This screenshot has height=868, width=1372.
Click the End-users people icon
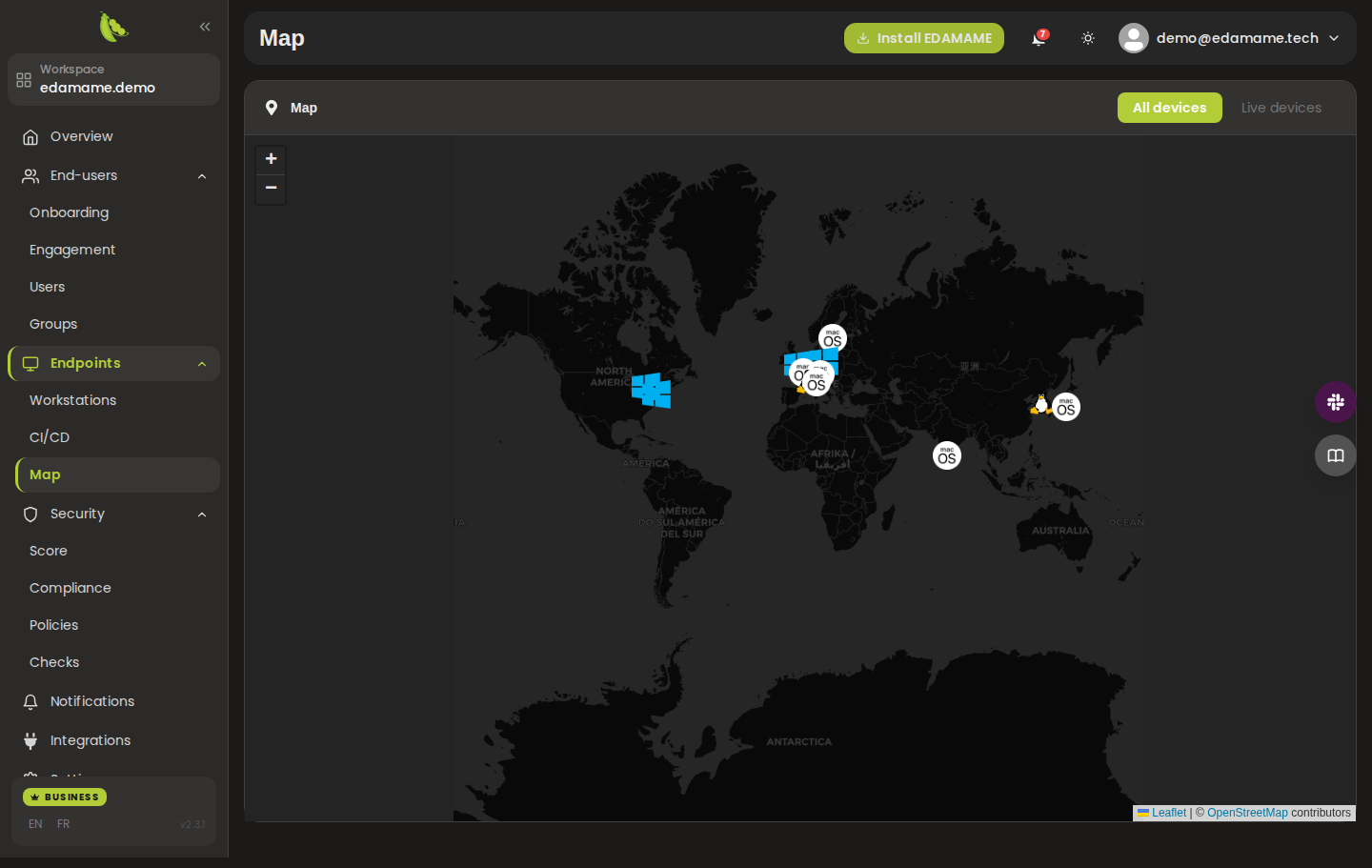coord(30,176)
